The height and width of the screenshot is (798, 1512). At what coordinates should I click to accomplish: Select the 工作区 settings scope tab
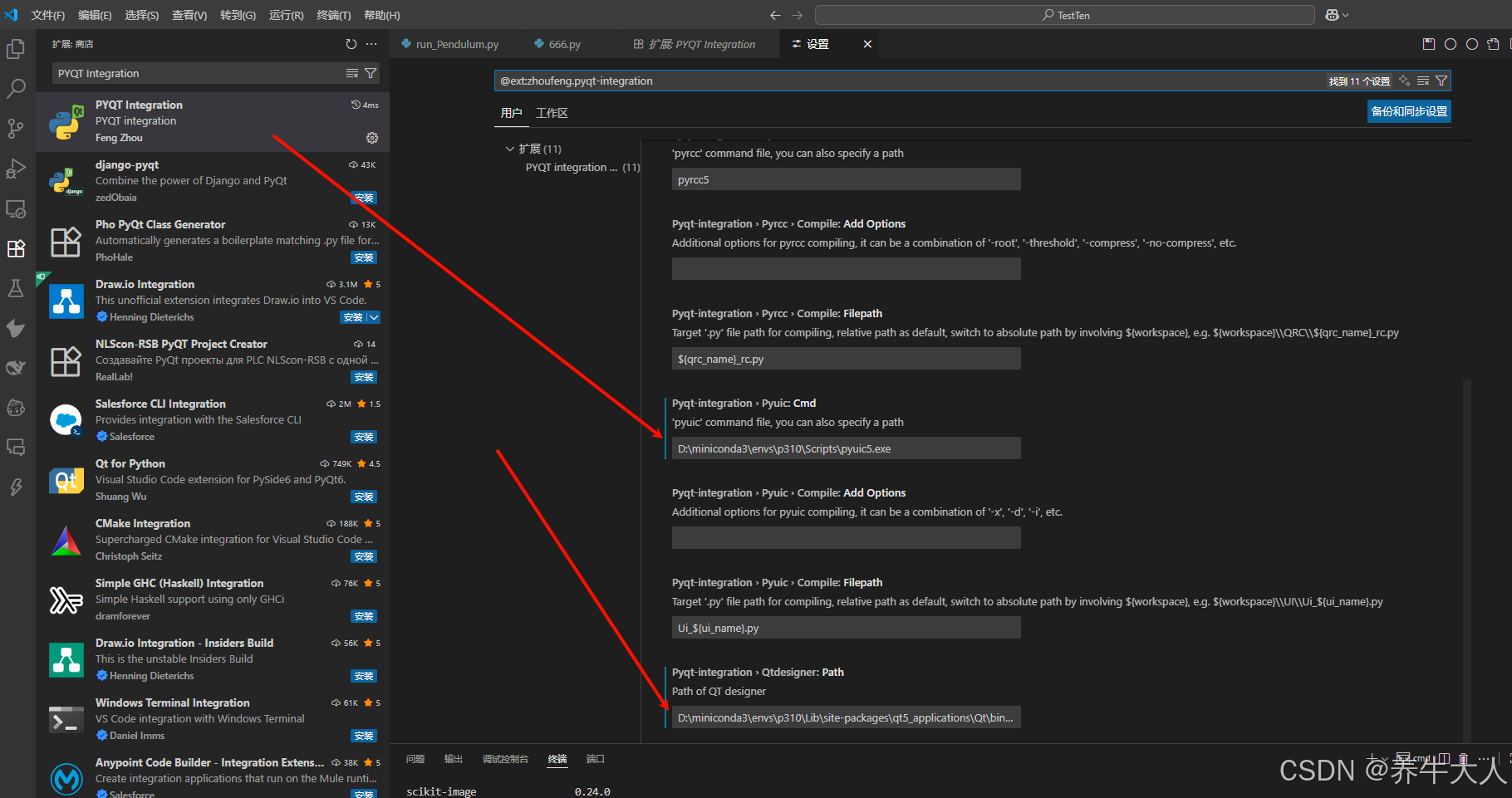pos(552,113)
